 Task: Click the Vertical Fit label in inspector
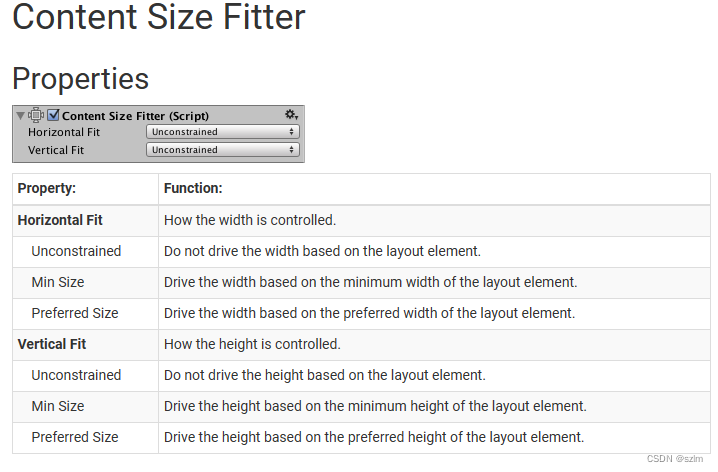coord(56,150)
